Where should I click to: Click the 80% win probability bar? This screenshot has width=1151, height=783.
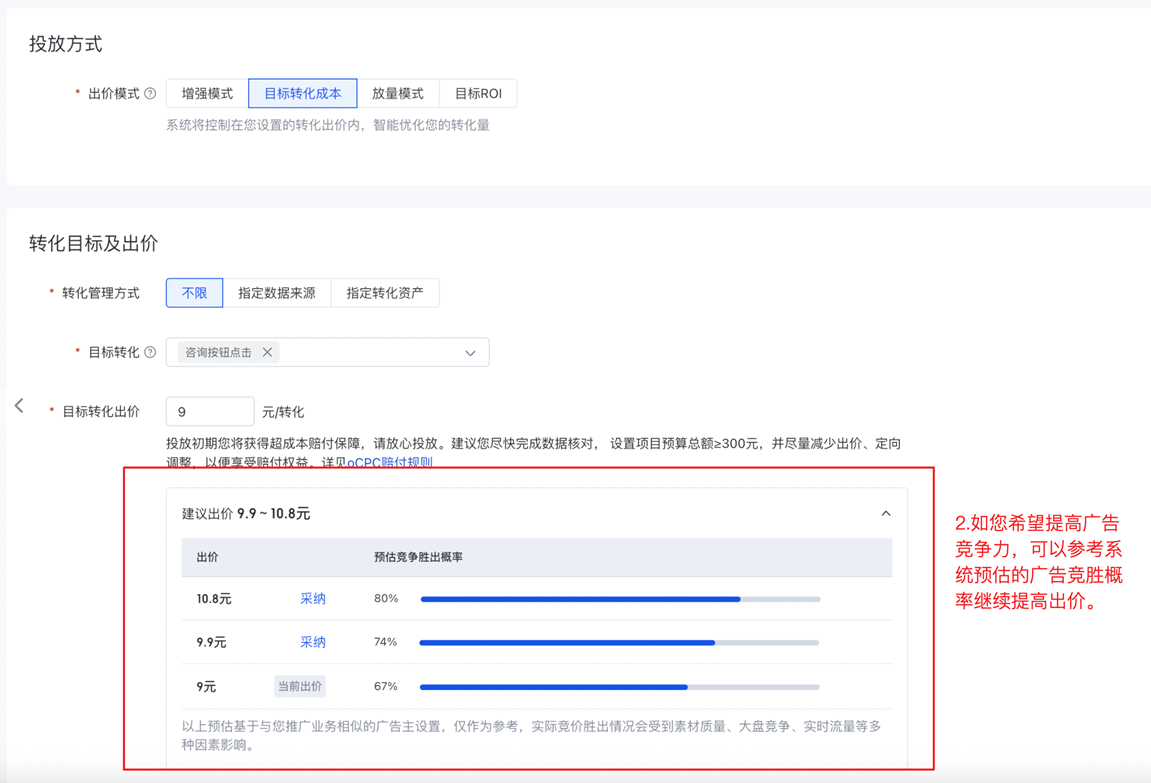point(620,599)
